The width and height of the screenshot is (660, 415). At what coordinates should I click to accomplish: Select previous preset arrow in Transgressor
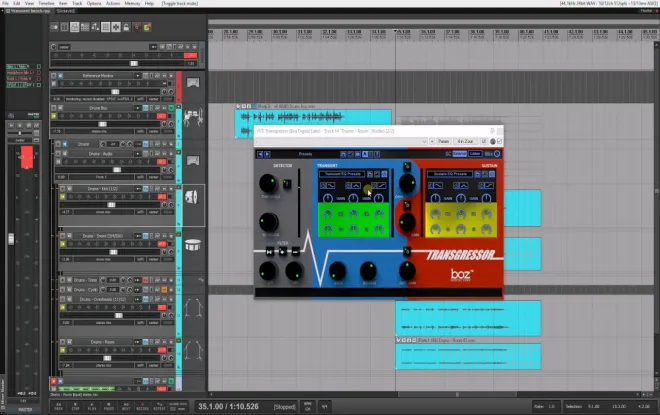point(260,154)
